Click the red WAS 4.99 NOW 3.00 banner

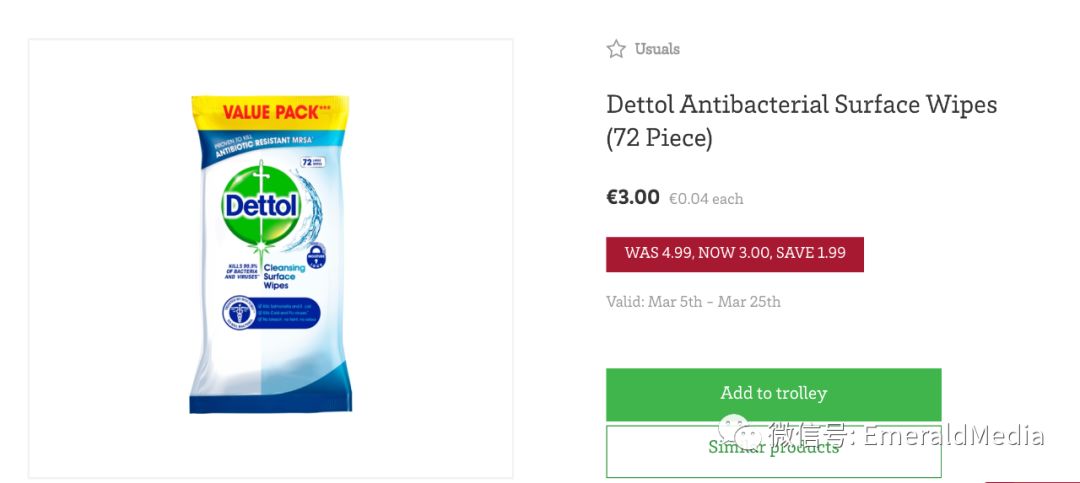pyautogui.click(x=735, y=254)
